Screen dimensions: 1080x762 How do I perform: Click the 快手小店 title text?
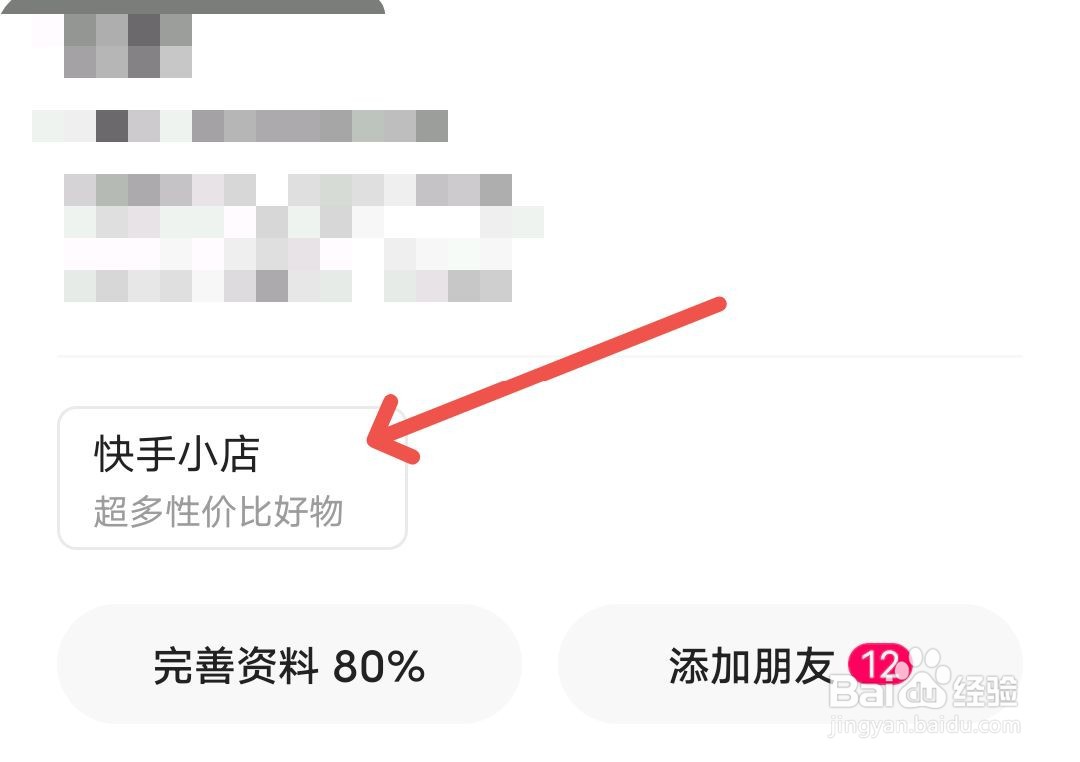pyautogui.click(x=176, y=454)
